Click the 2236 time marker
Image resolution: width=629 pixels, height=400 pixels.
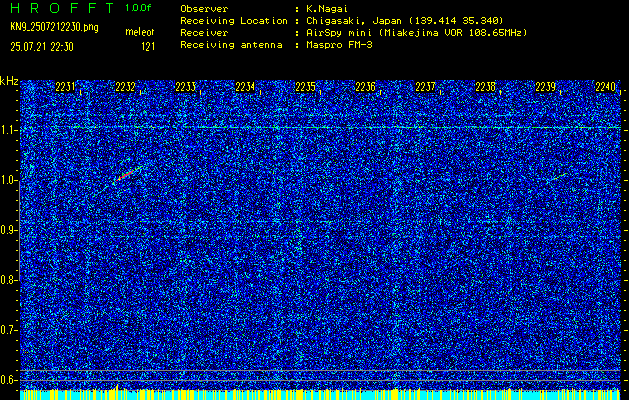(365, 87)
